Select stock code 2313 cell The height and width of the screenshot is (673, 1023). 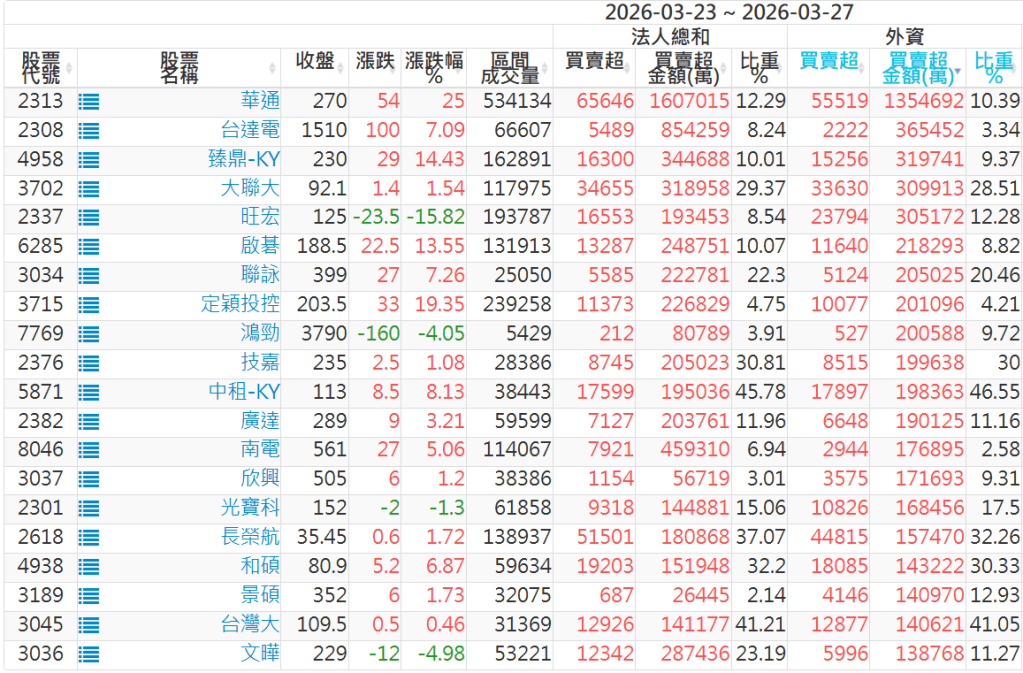click(40, 101)
